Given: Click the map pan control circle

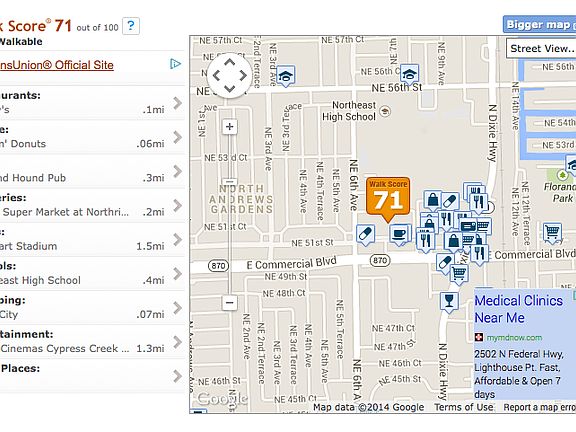Looking at the screenshot, I should 230,76.
